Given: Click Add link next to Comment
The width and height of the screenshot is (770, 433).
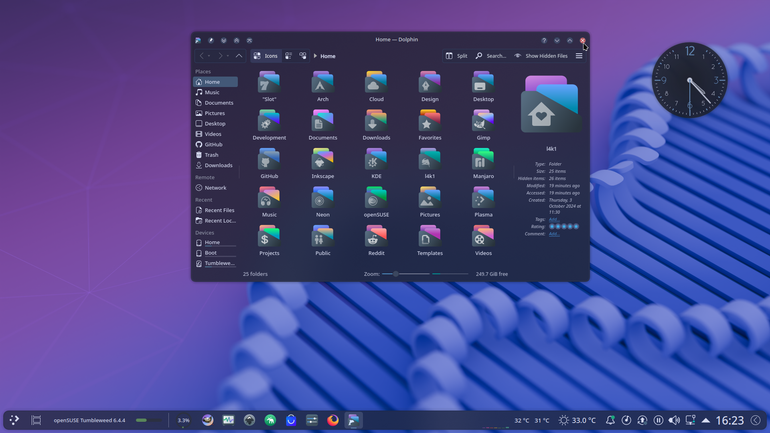Looking at the screenshot, I should 553,234.
